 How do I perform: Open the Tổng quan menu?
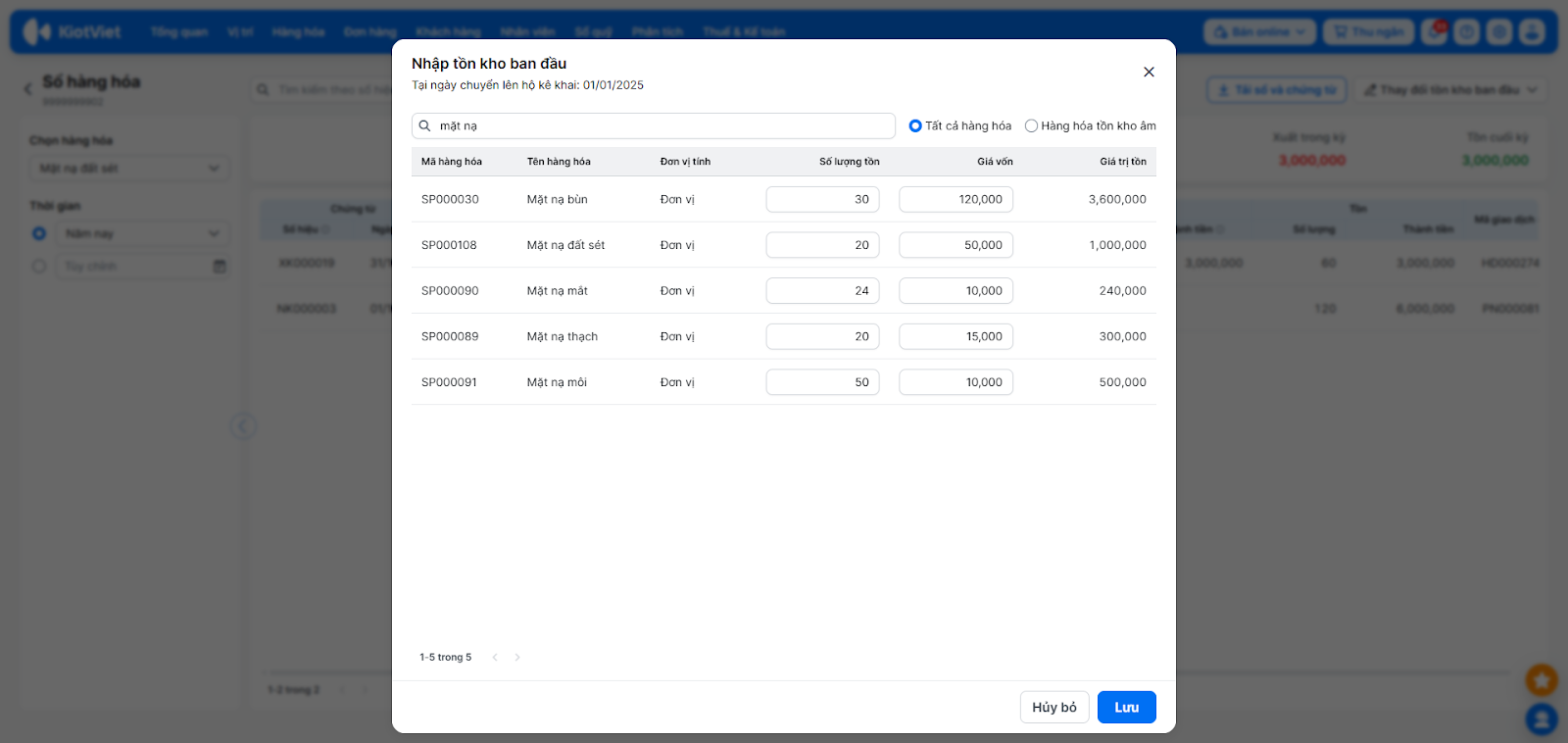[x=179, y=32]
